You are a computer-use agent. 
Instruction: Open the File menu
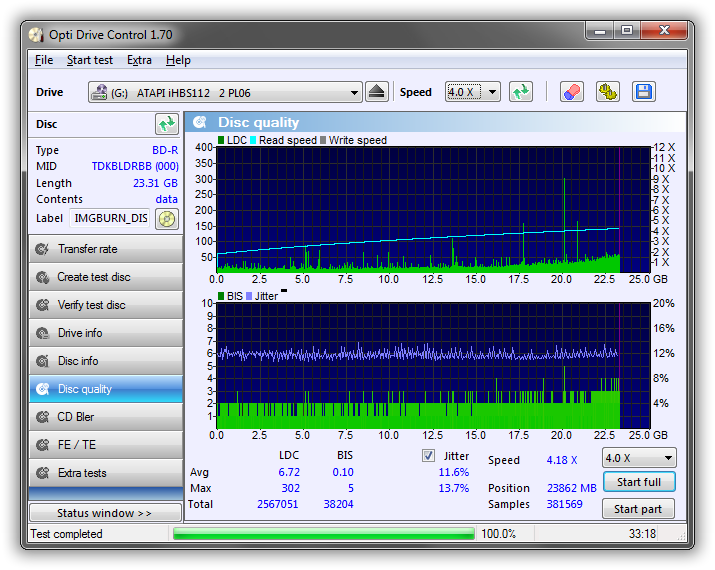[44, 60]
